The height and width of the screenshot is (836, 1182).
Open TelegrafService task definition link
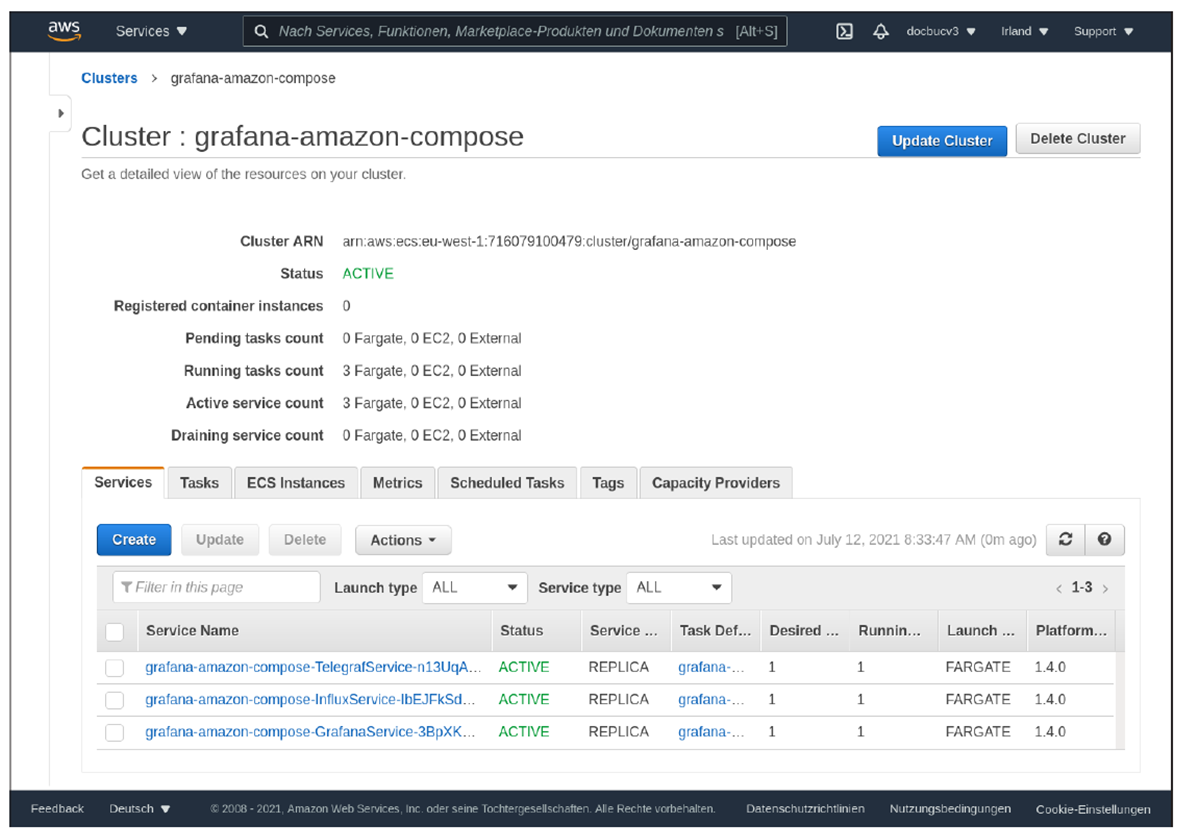[x=711, y=667]
